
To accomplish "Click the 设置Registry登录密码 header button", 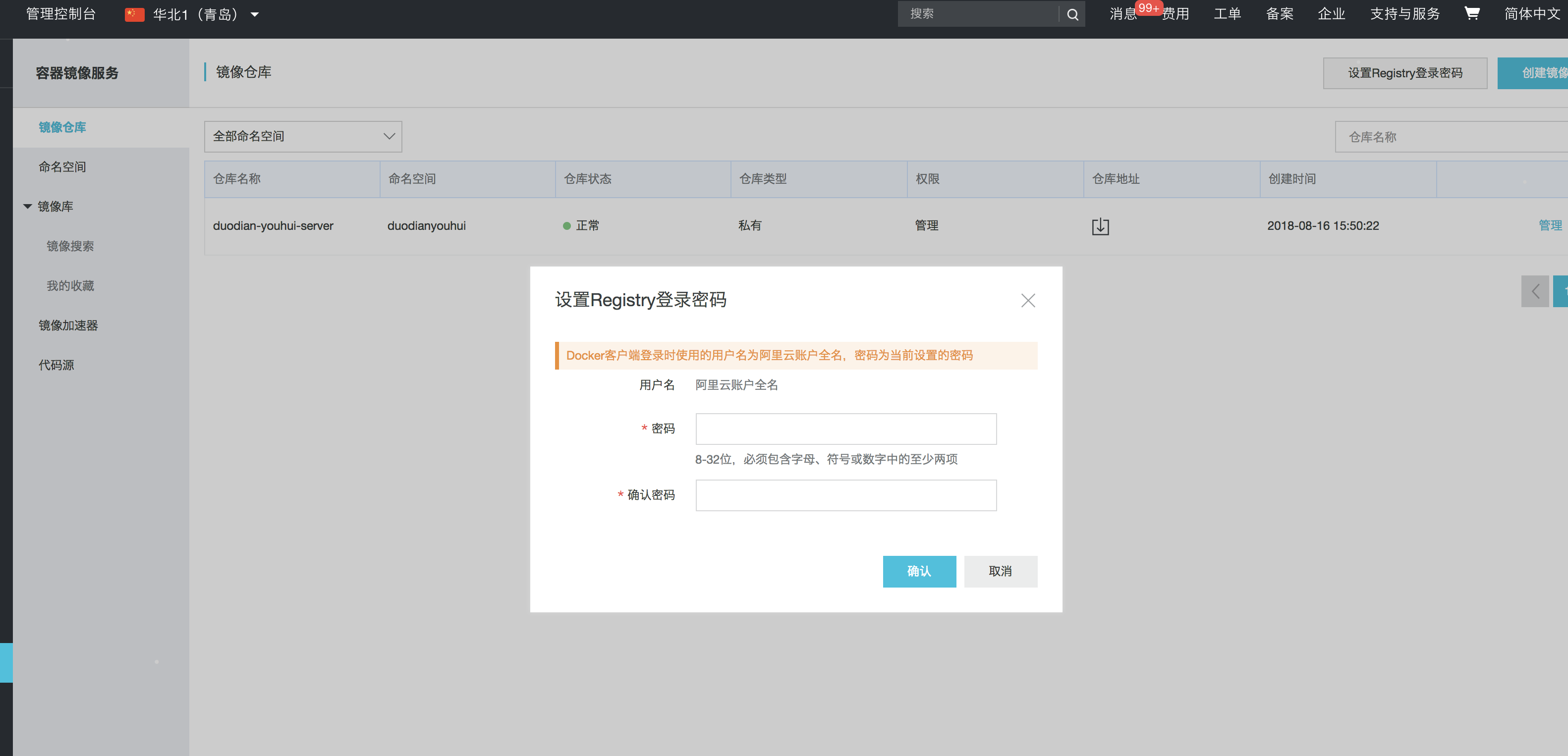I will (1404, 74).
